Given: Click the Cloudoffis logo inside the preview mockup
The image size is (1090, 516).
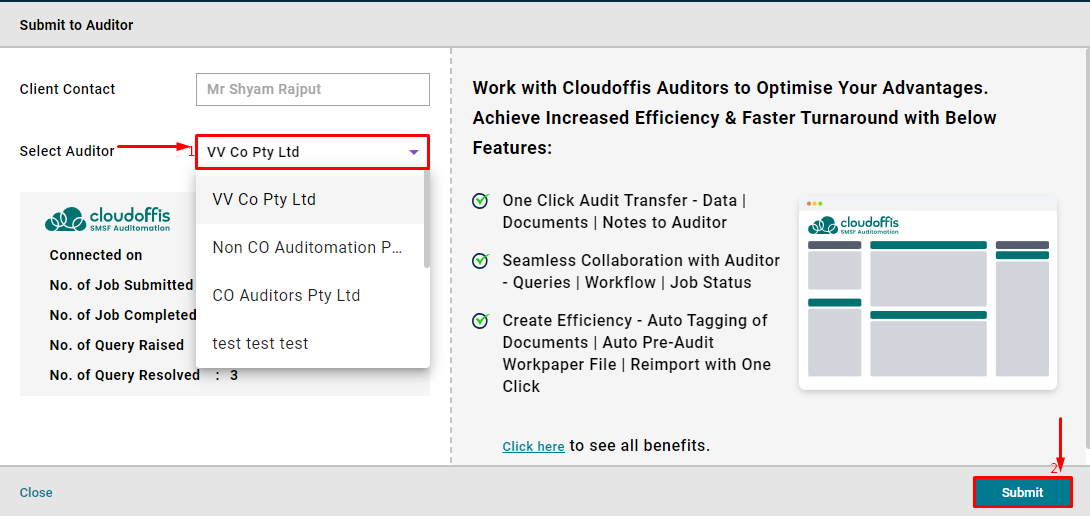Looking at the screenshot, I should click(854, 225).
